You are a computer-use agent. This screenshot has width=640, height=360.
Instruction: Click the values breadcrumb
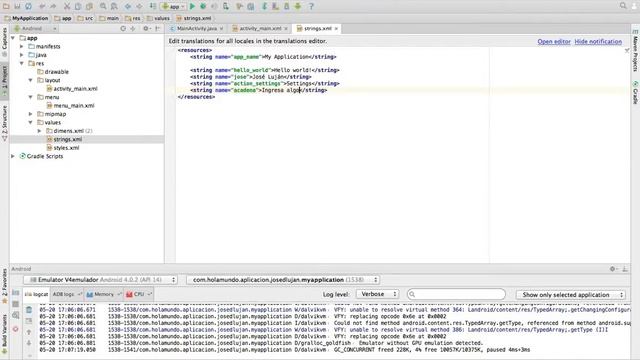pyautogui.click(x=158, y=18)
